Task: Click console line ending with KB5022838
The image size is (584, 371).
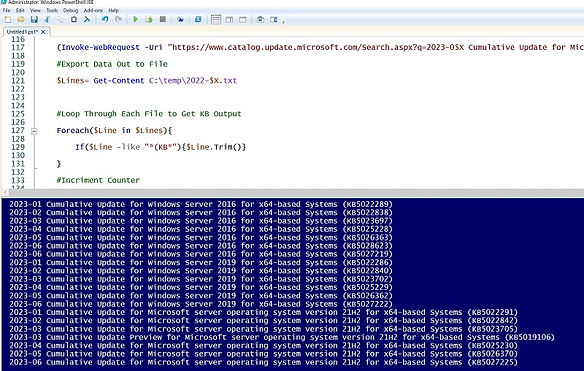Action: [201, 212]
